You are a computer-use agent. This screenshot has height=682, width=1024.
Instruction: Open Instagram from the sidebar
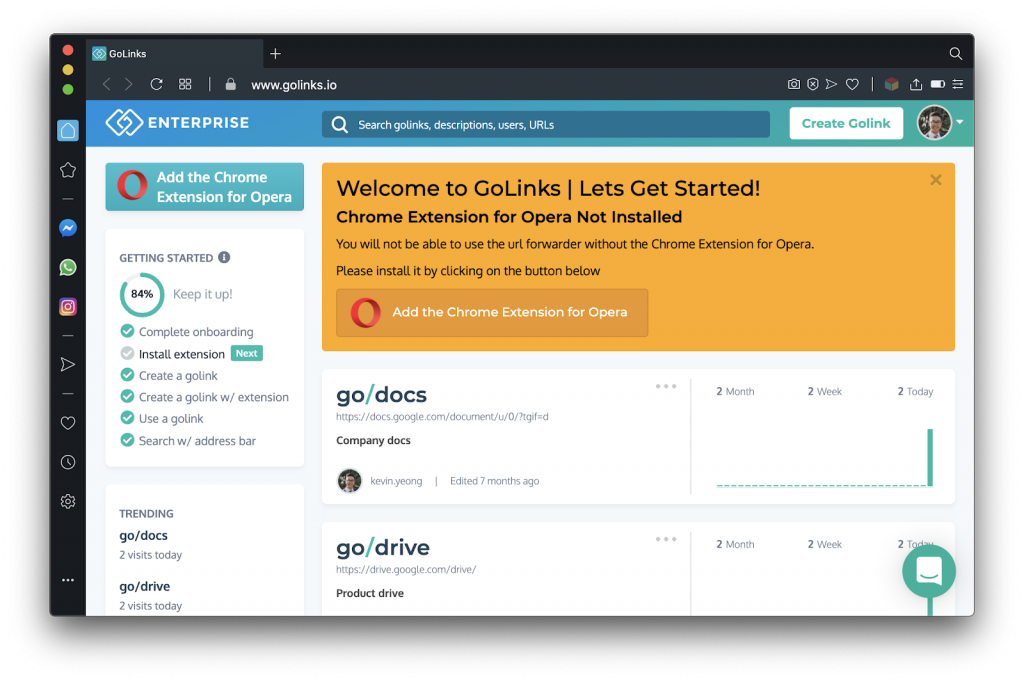[x=67, y=306]
